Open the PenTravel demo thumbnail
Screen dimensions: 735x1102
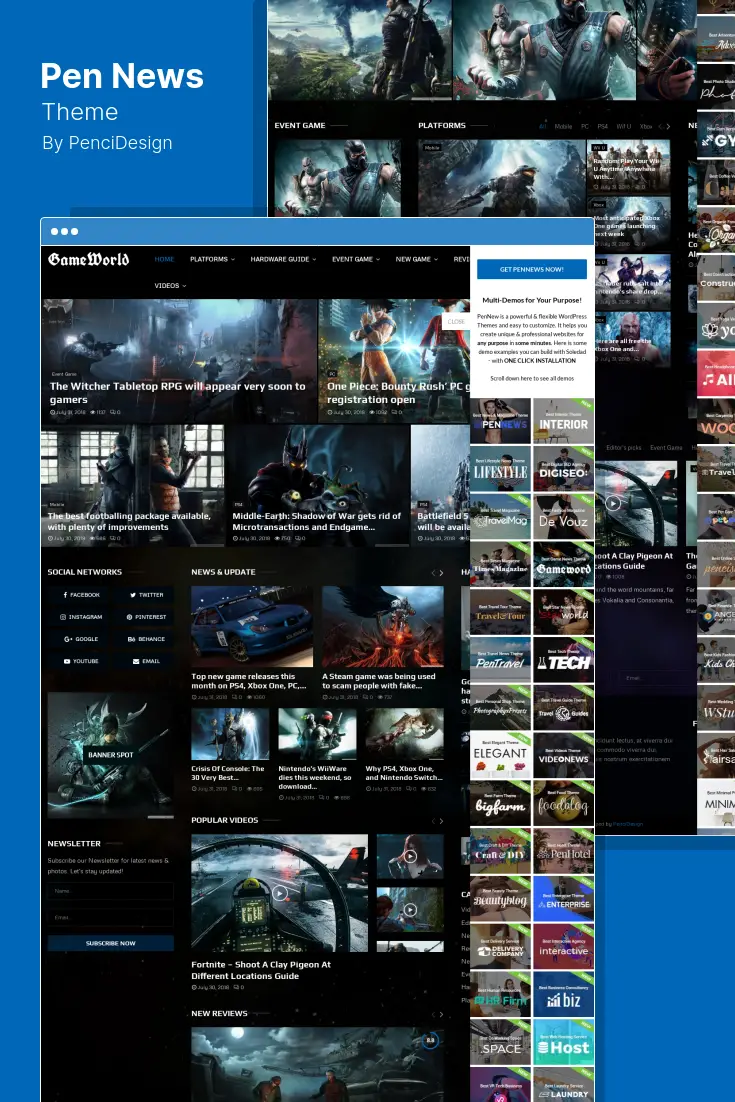500,660
